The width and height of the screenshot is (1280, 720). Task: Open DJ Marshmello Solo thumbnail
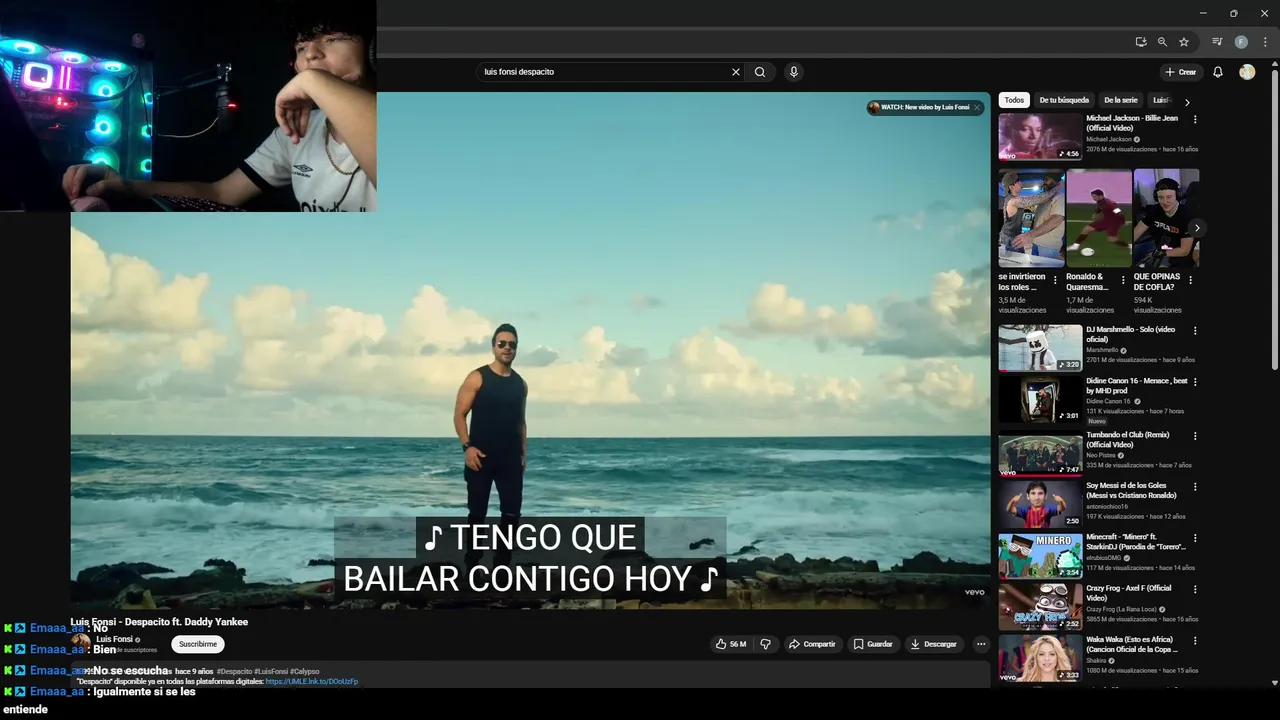click(x=1040, y=348)
